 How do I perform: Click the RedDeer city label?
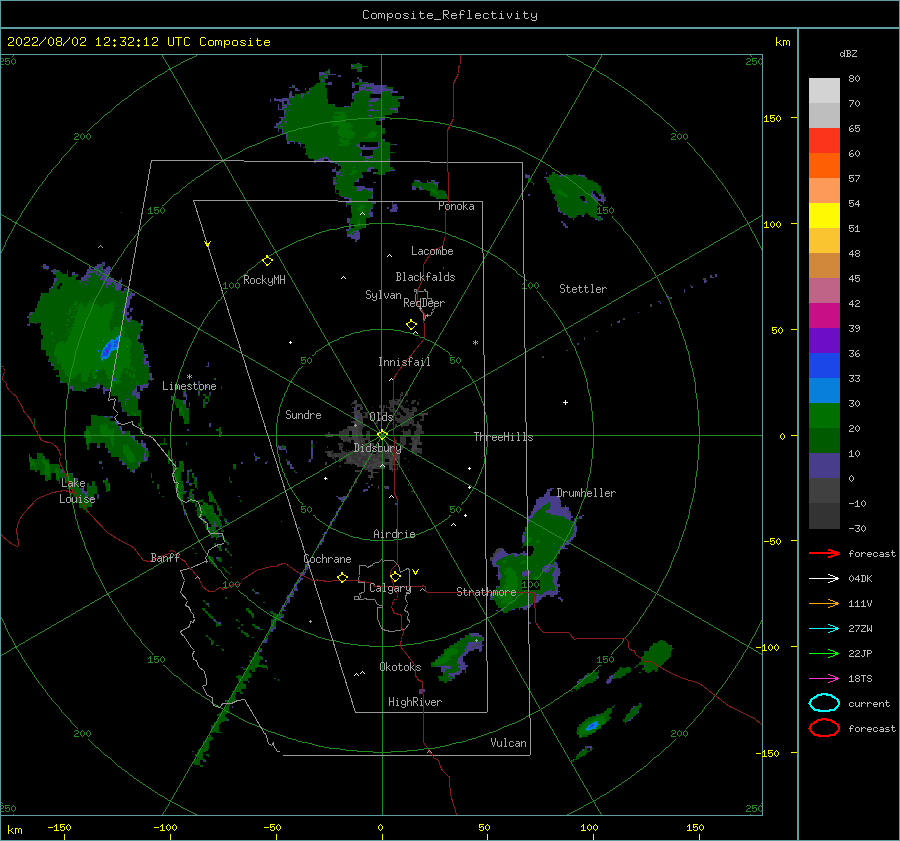[424, 303]
